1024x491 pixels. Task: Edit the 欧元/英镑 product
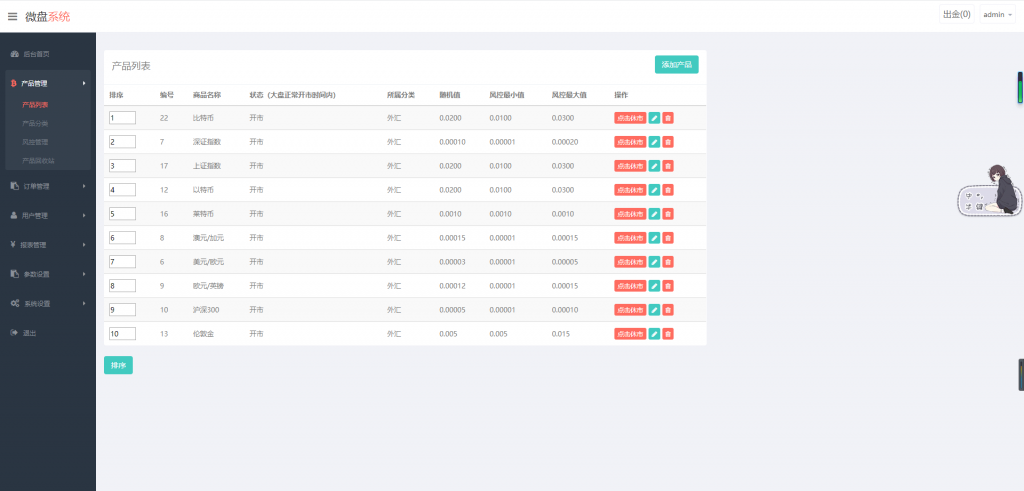pyautogui.click(x=654, y=285)
